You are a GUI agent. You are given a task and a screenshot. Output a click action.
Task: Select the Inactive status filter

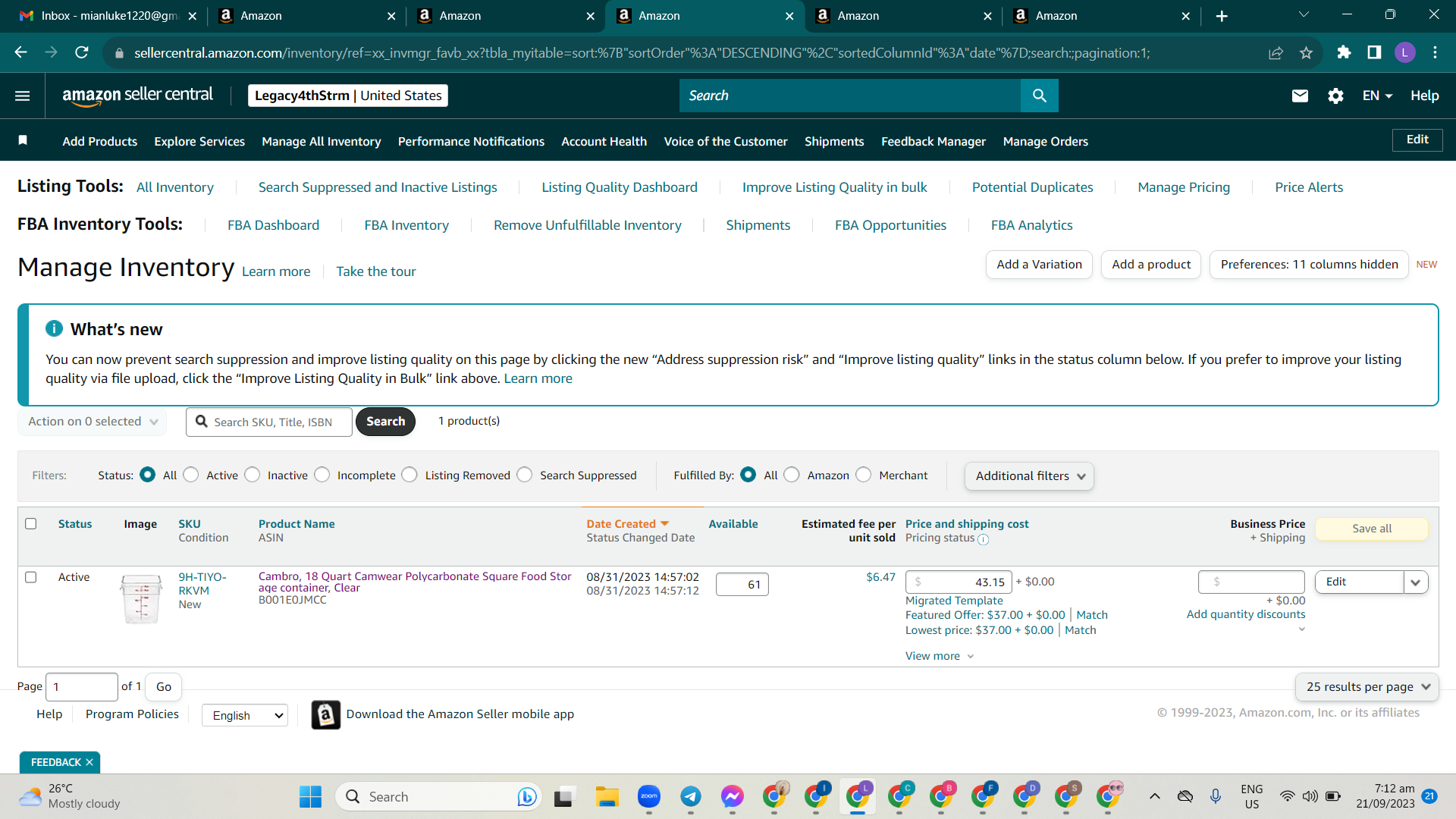tap(253, 475)
